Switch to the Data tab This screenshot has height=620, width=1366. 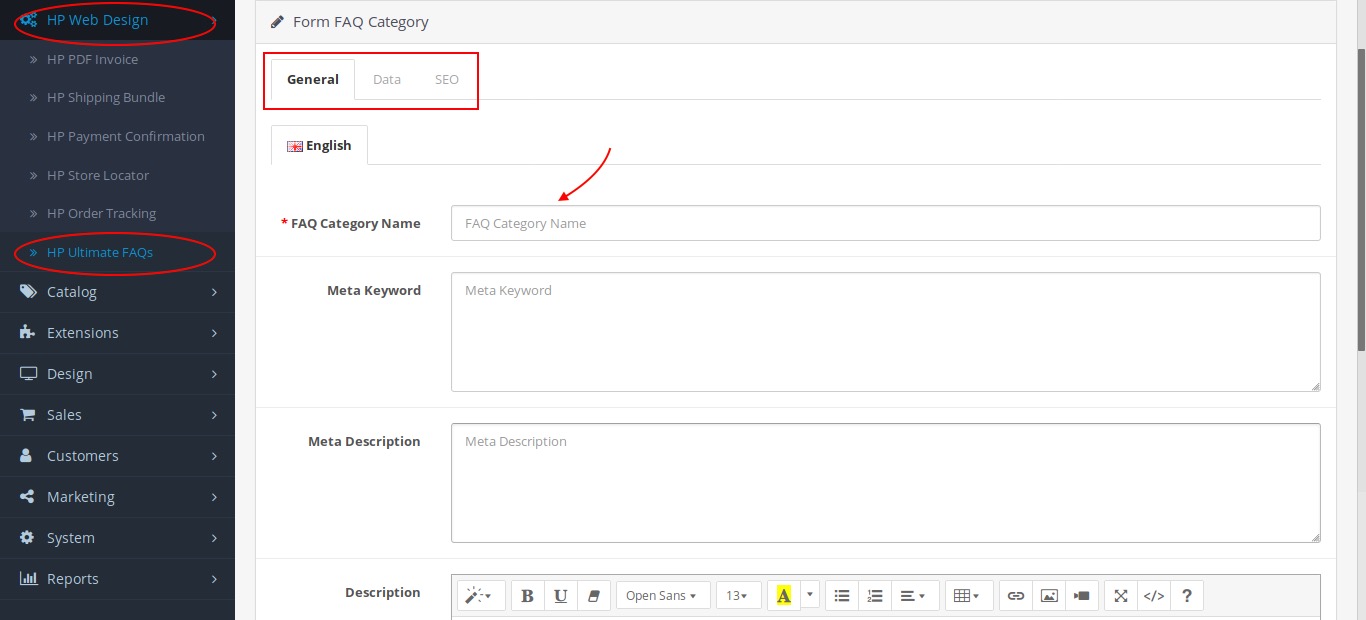click(x=387, y=80)
